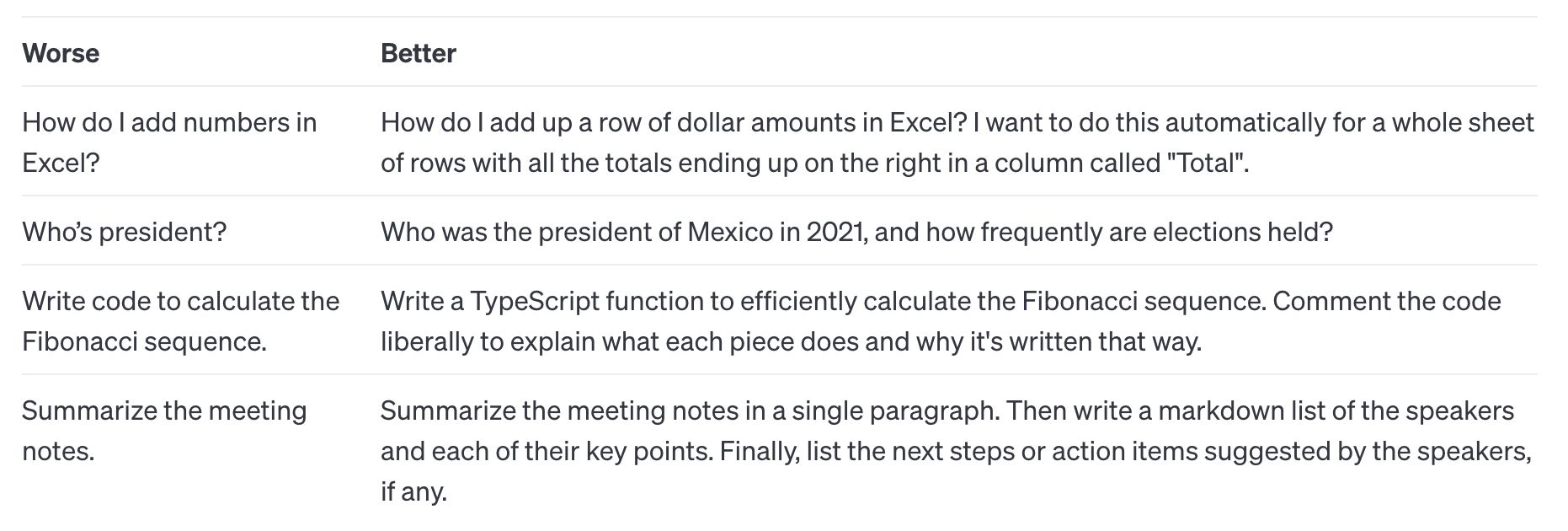Click the trailing text "if any."

click(x=413, y=491)
